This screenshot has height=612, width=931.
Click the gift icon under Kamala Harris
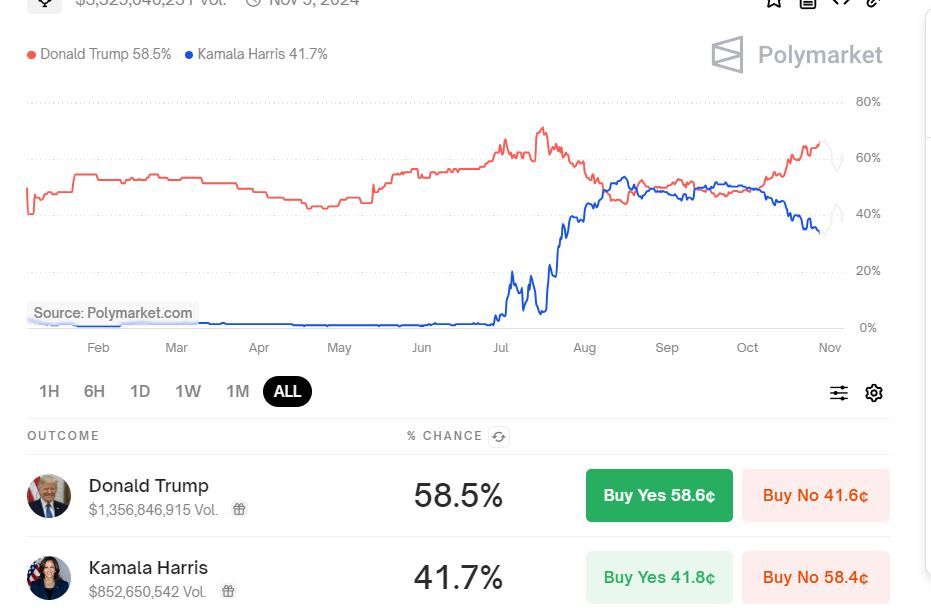tap(228, 591)
